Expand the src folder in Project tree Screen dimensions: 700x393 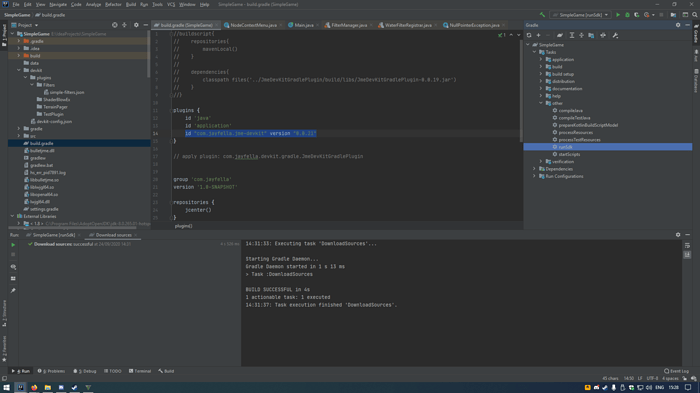(19, 136)
